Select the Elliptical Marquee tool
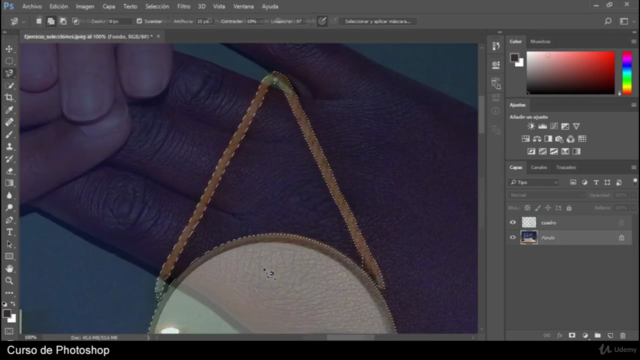This screenshot has height=360, width=640. click(x=9, y=61)
